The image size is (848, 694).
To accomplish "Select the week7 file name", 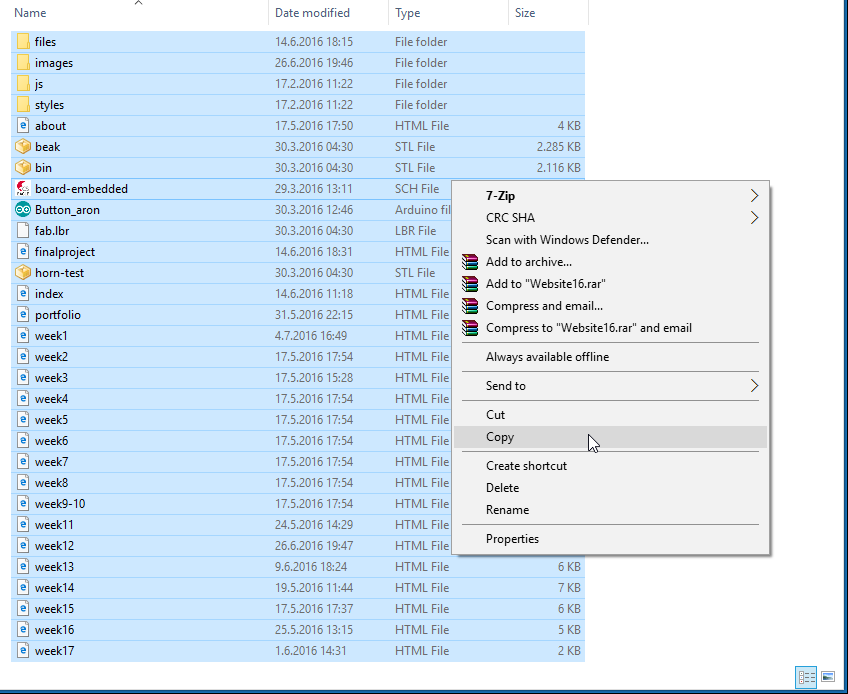I will click(51, 462).
